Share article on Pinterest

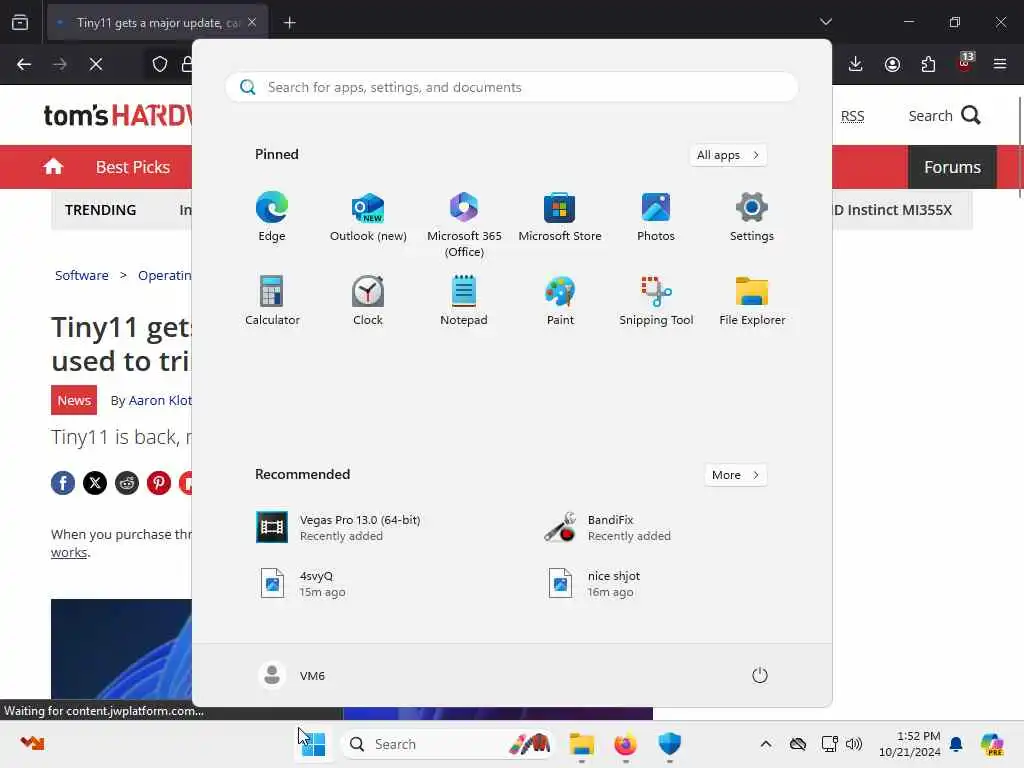(159, 483)
